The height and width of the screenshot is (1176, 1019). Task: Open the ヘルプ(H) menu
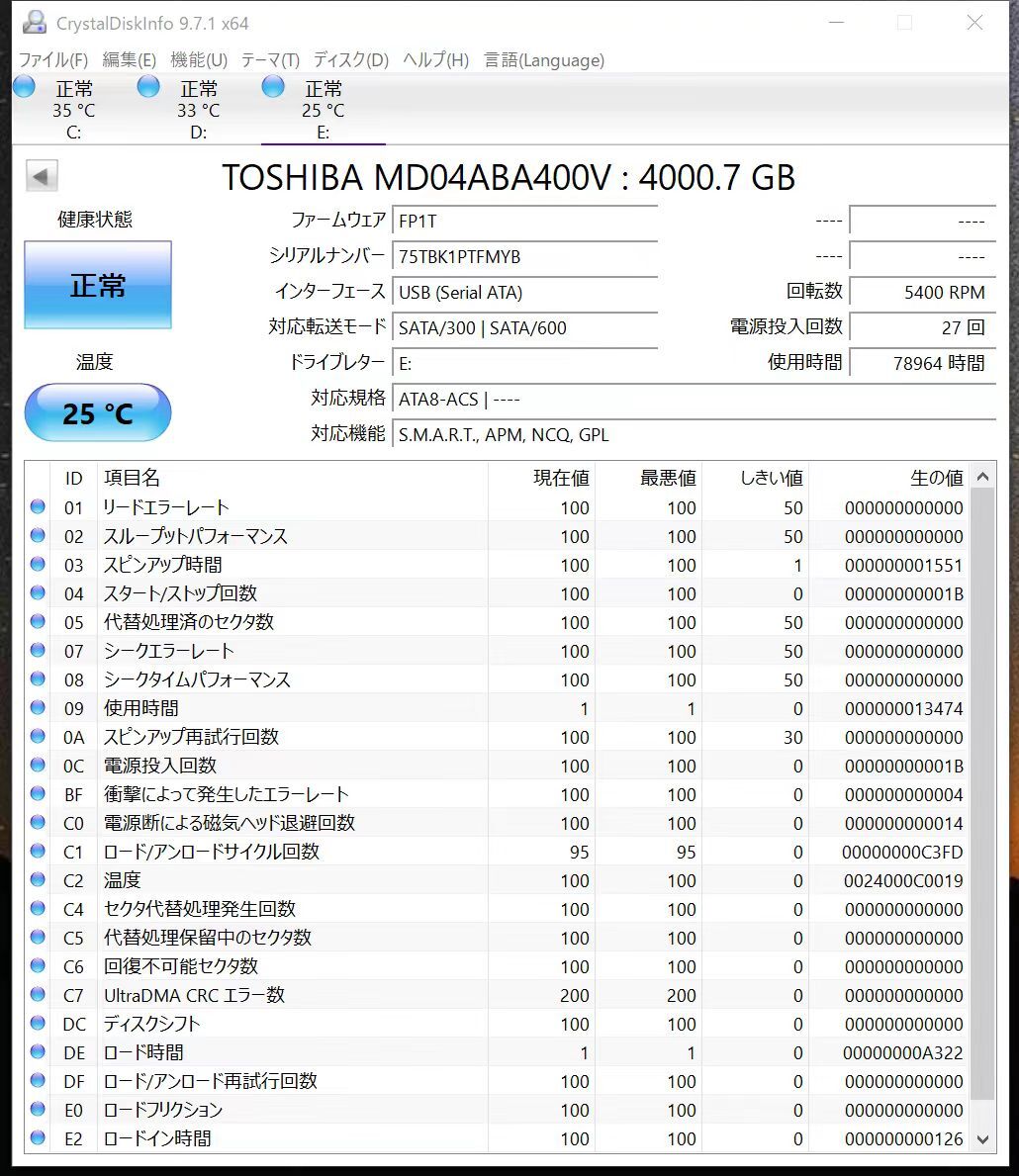(x=436, y=60)
